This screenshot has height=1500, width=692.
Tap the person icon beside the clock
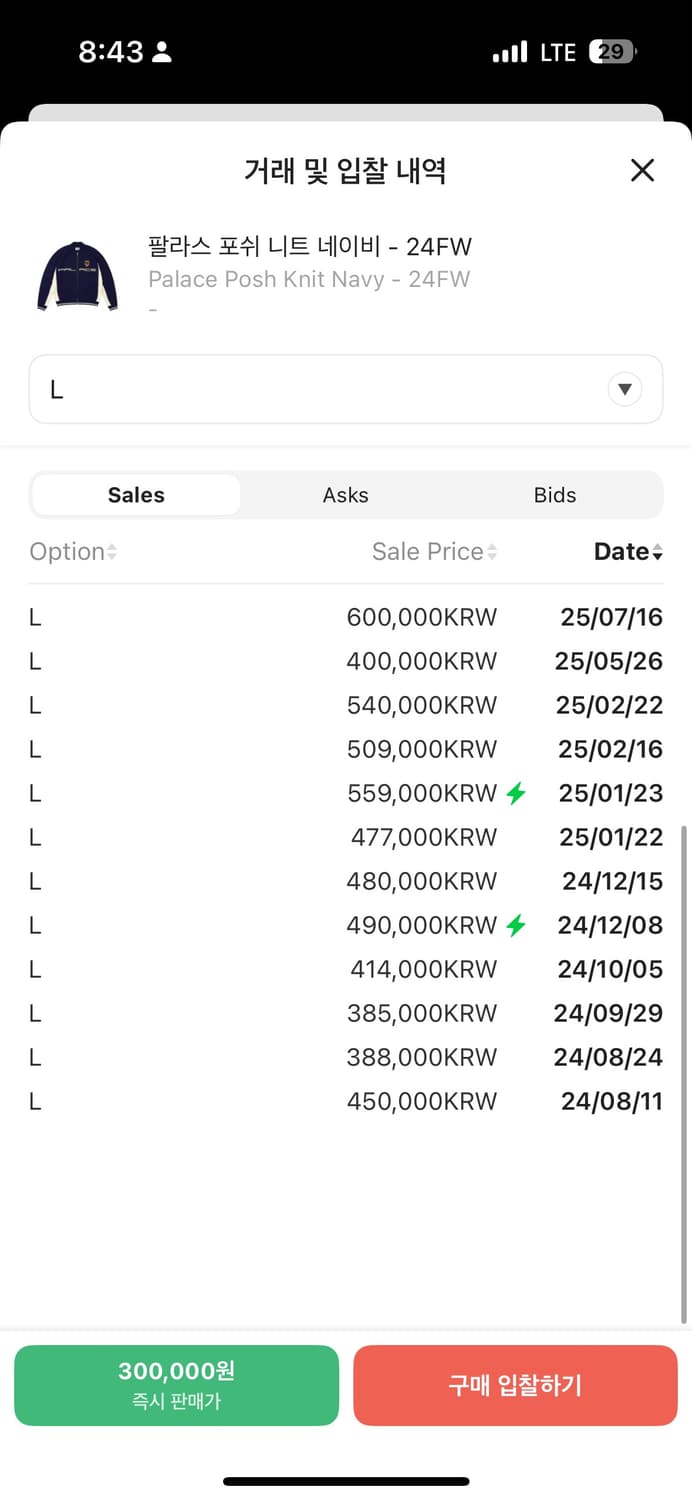coord(162,53)
